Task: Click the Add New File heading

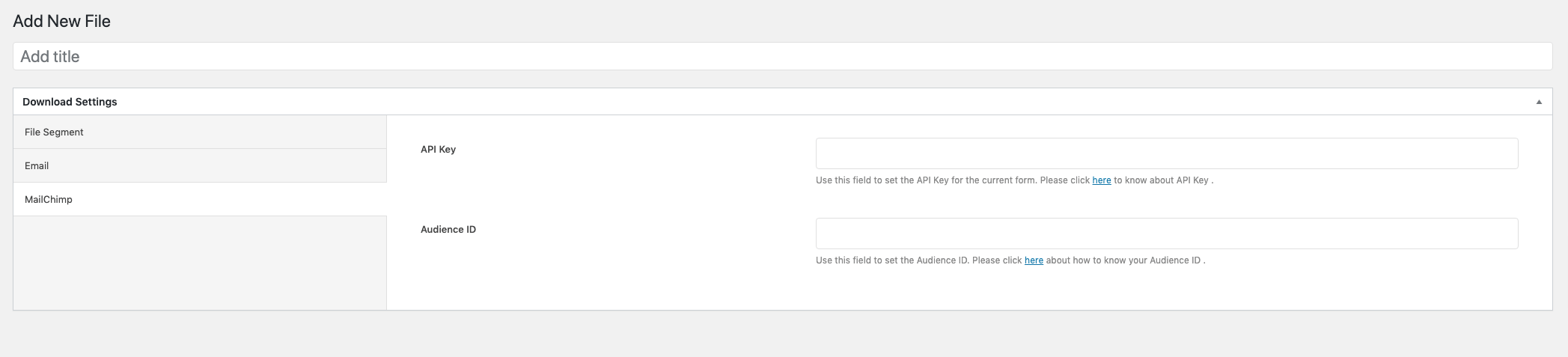Action: click(61, 21)
